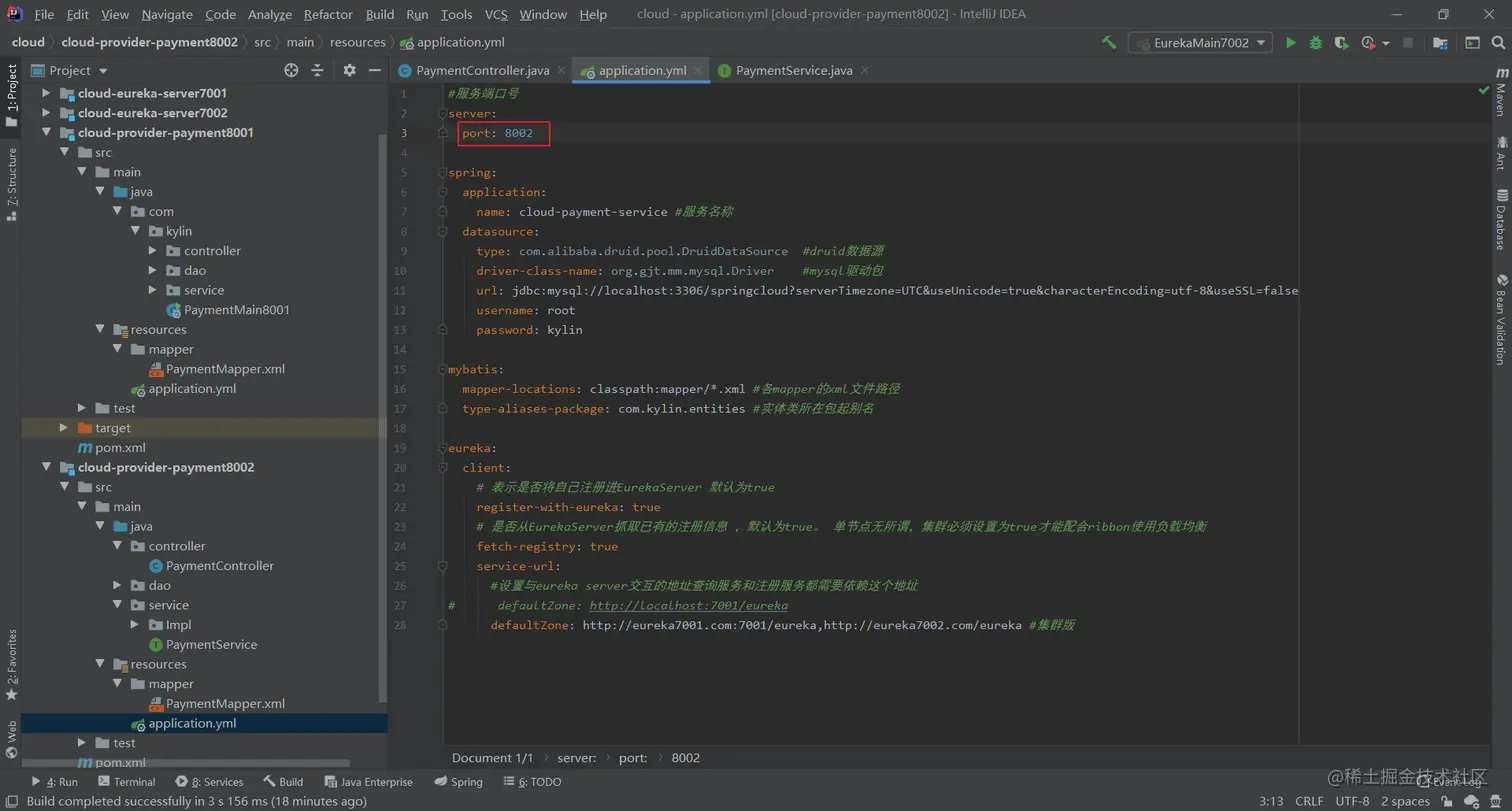Toggle the read-only lock icon in status bar
Viewport: 1512px width, 811px height.
point(1448,801)
